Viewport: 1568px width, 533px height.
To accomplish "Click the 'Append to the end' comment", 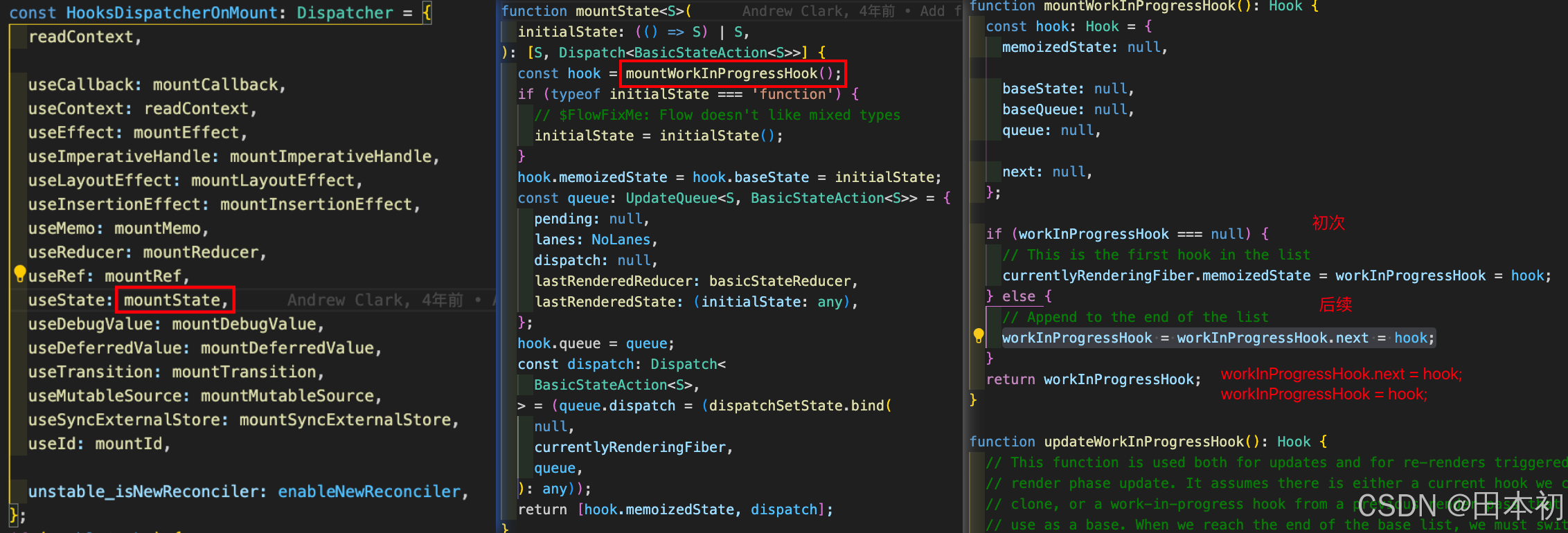I will (x=1135, y=317).
